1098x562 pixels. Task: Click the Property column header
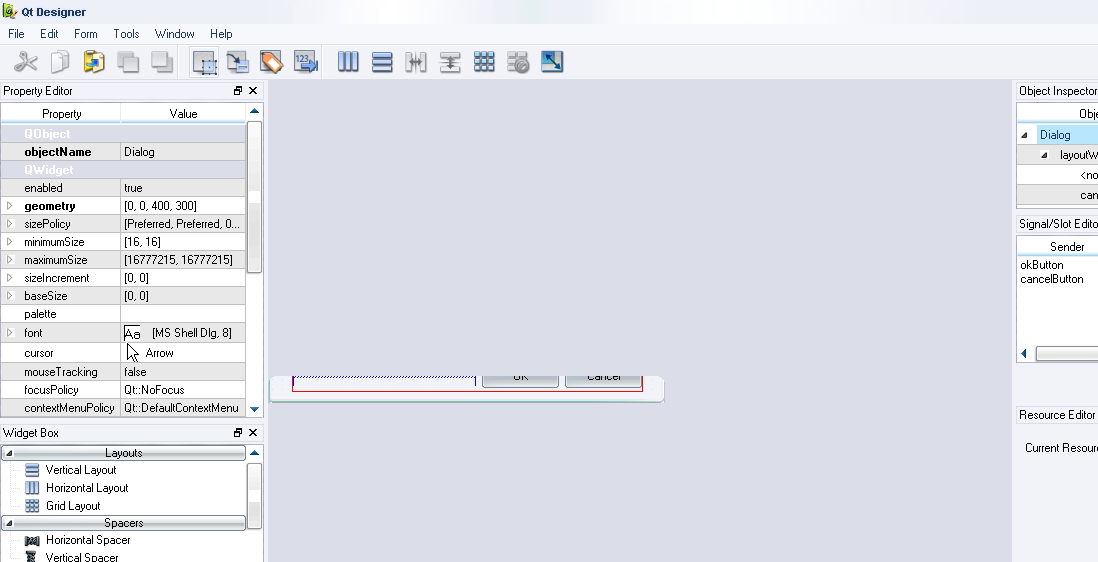[61, 113]
